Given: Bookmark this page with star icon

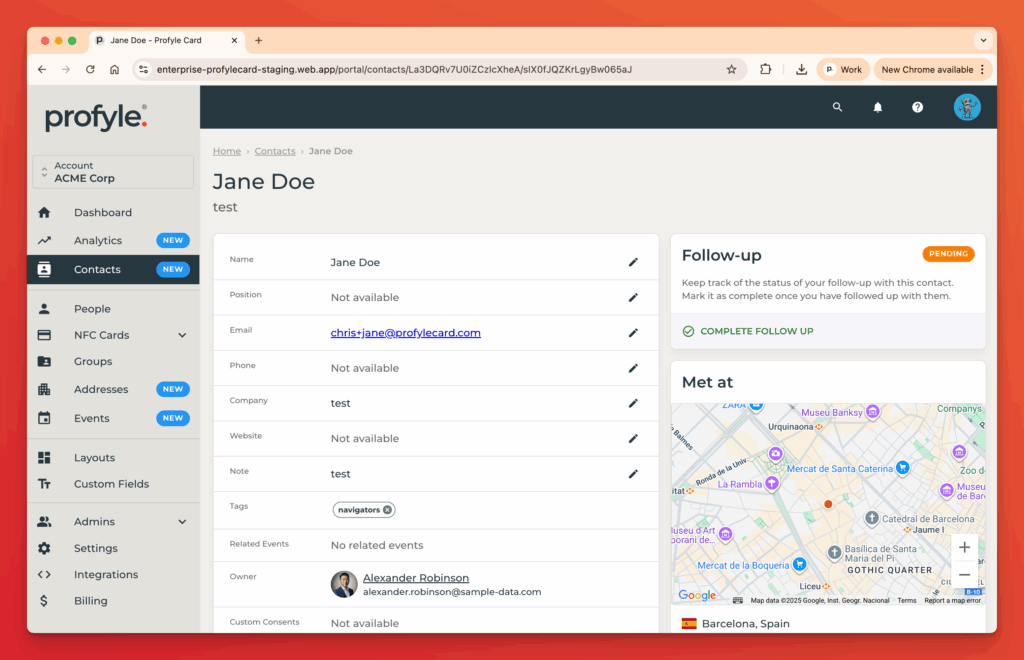Looking at the screenshot, I should 731,70.
